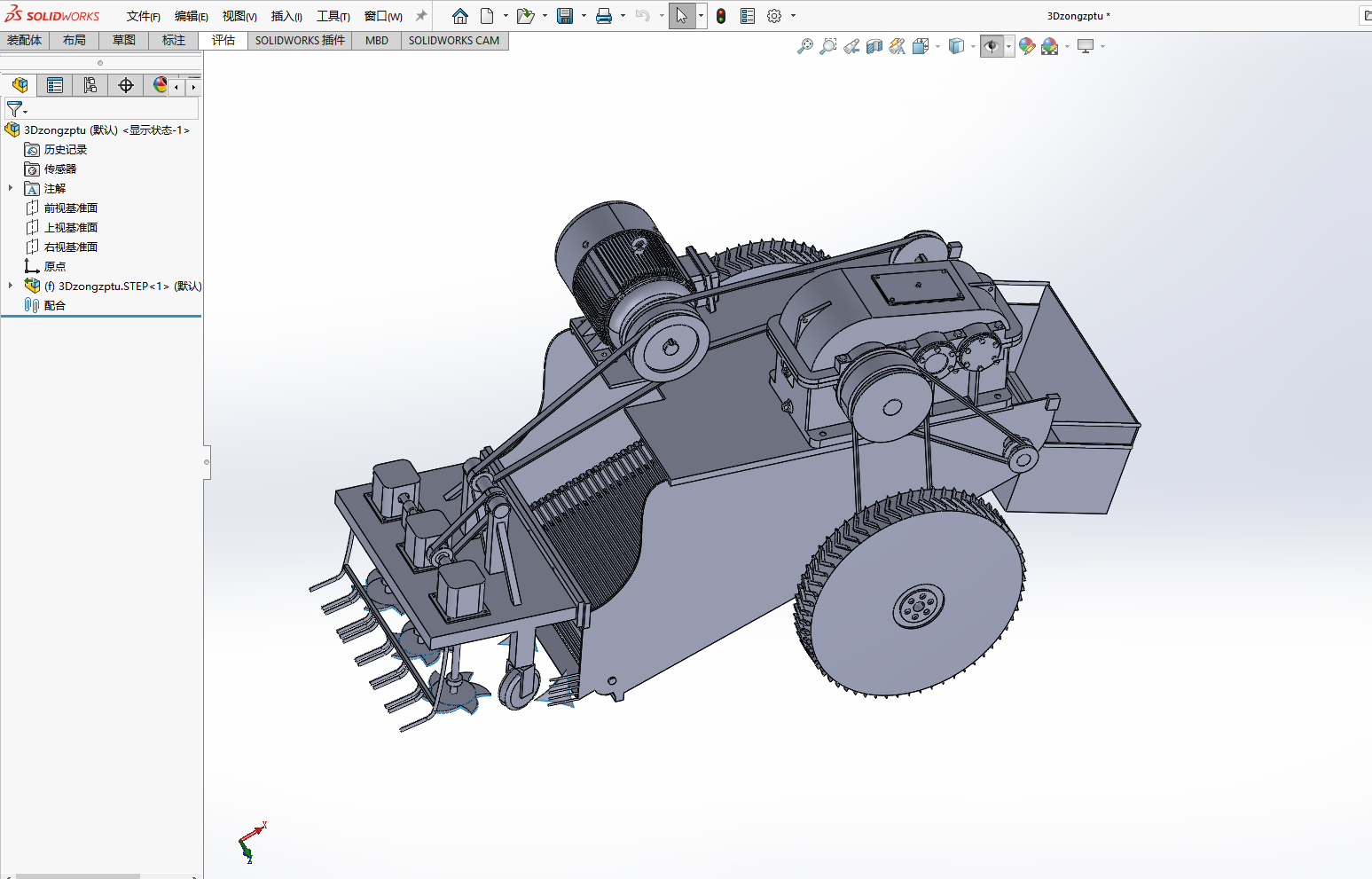Click the panel tabs scroll-right arrow
The image size is (1372, 879).
click(x=193, y=87)
